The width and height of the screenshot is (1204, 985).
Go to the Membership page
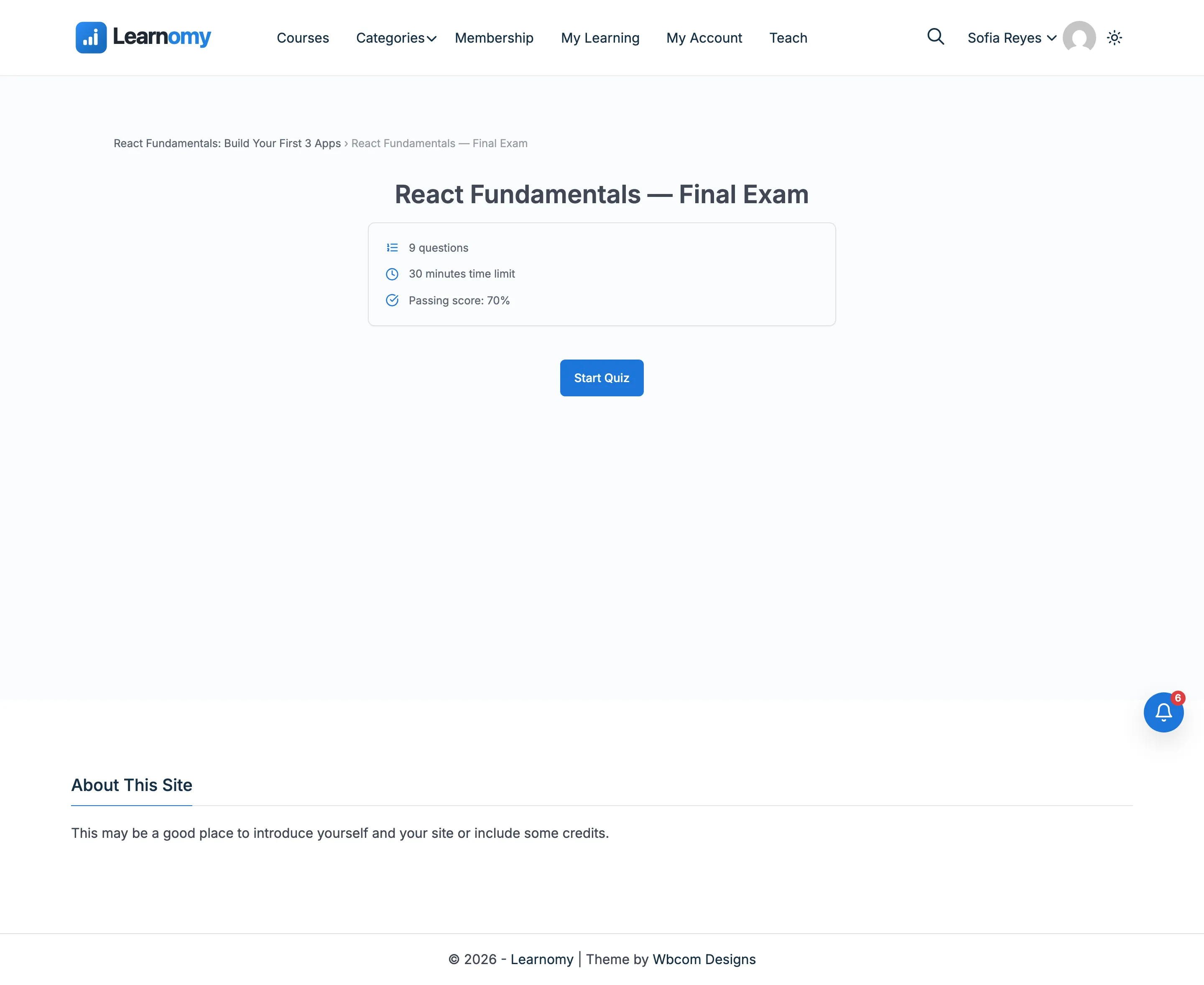coord(494,38)
